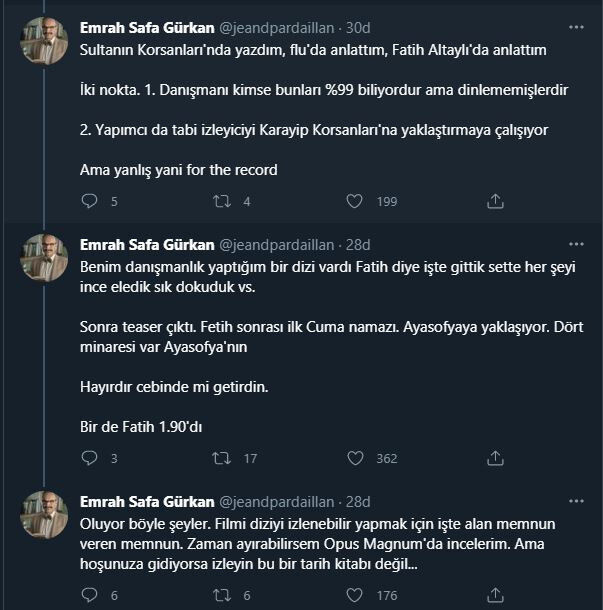
Task: Open more options on the first tweet
Action: (x=575, y=27)
